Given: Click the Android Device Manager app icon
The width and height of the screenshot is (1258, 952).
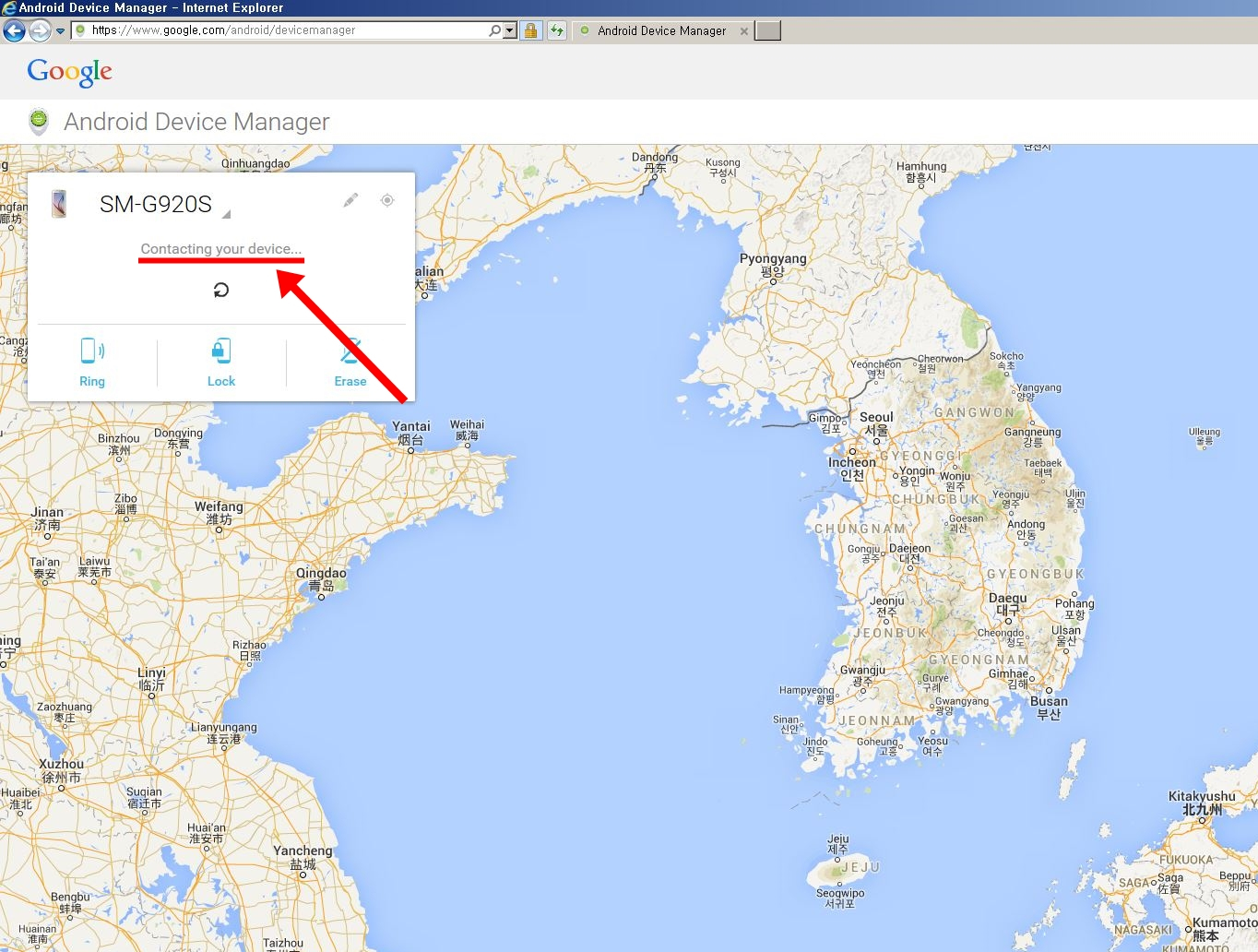Looking at the screenshot, I should pyautogui.click(x=39, y=121).
